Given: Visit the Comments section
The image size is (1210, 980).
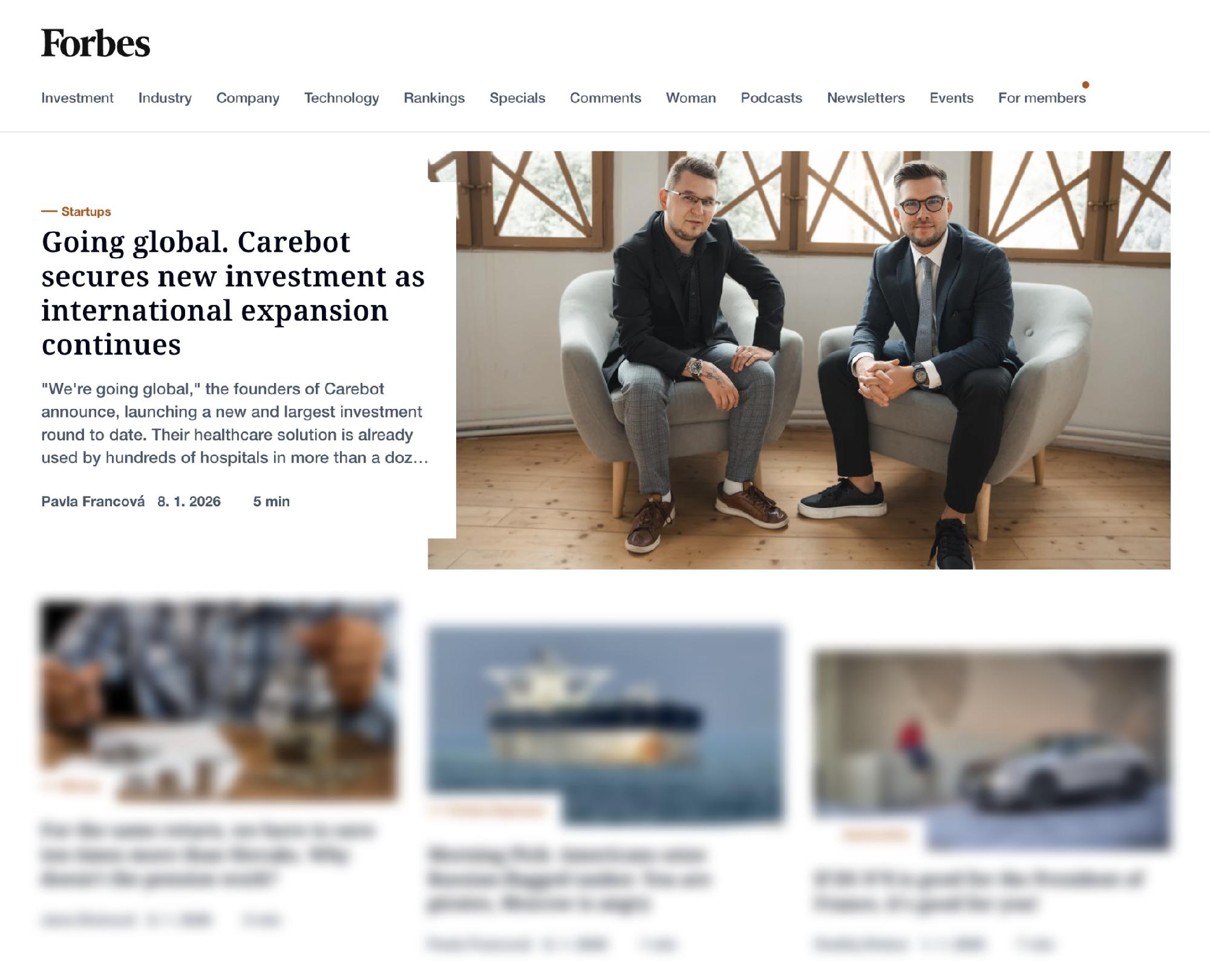Looking at the screenshot, I should click(606, 98).
